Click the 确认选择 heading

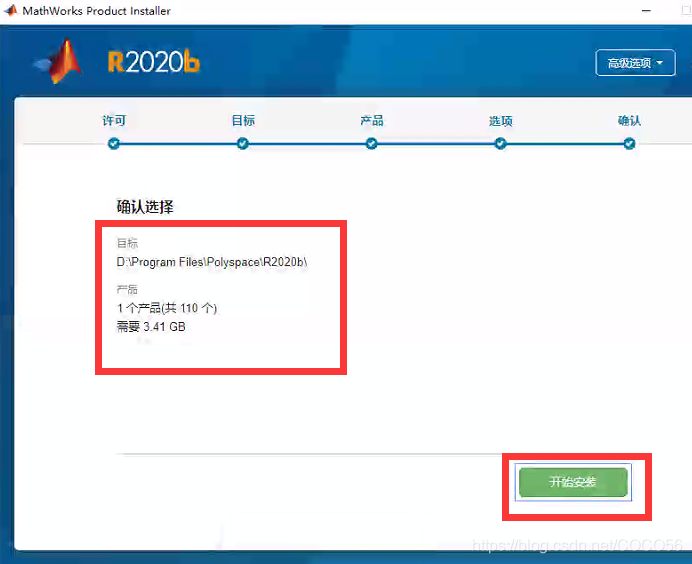click(145, 207)
